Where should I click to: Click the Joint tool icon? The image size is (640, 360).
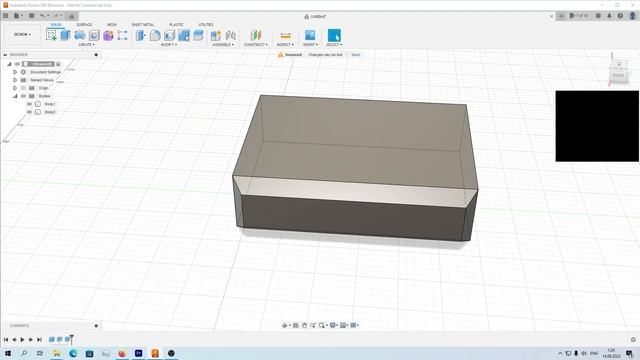click(x=231, y=35)
